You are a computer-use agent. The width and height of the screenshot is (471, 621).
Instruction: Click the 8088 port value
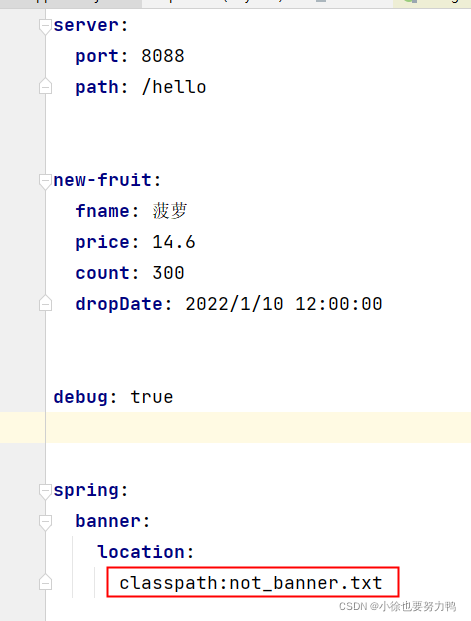click(x=163, y=56)
